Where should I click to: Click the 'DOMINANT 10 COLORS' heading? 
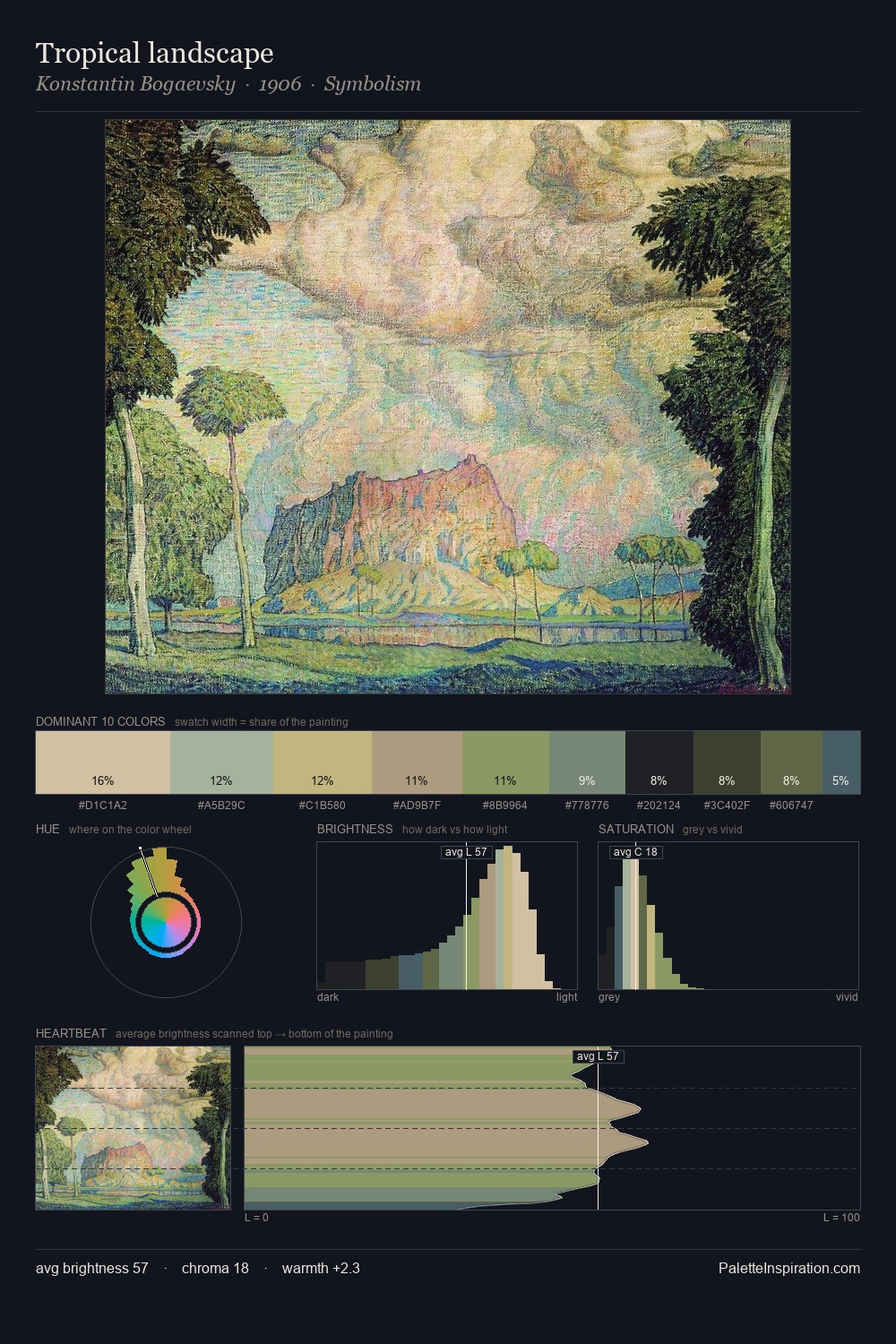tap(100, 721)
